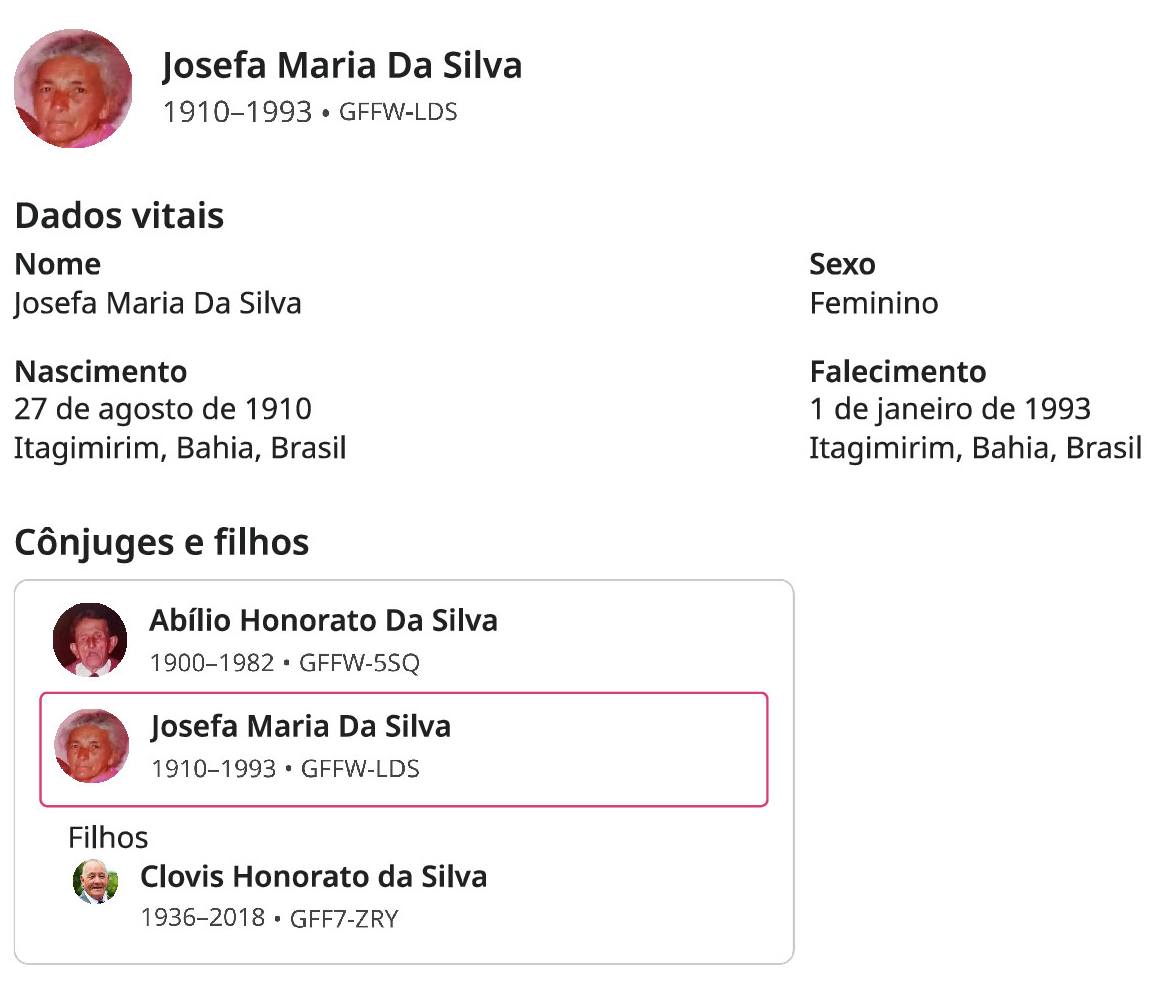Click Clovis's ID GFF7-ZRY

pos(344,918)
